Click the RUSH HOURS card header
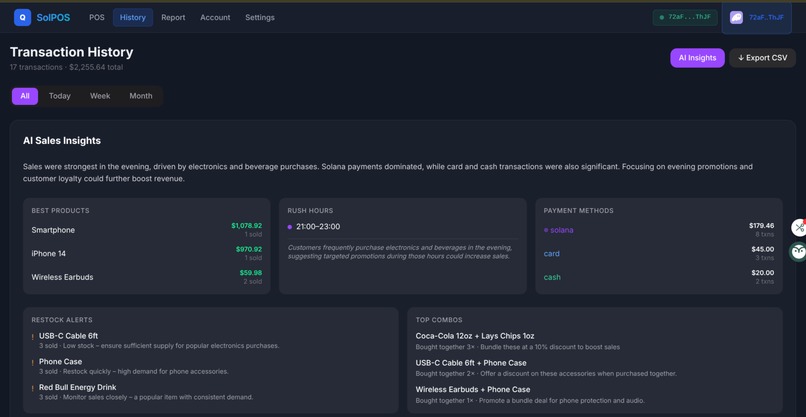806x417 pixels. click(310, 211)
